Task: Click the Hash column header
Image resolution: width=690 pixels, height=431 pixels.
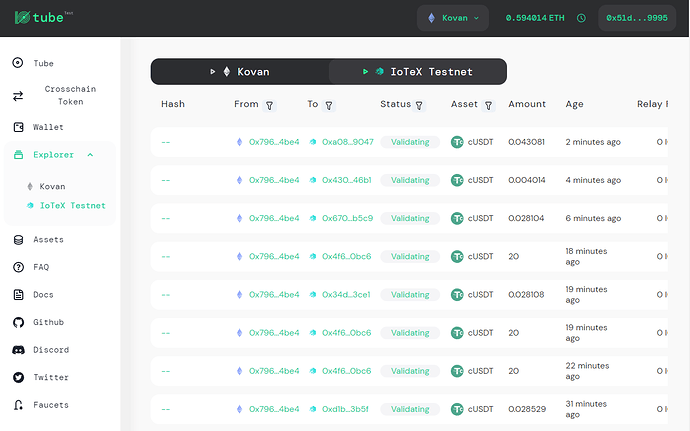Action: 173,104
